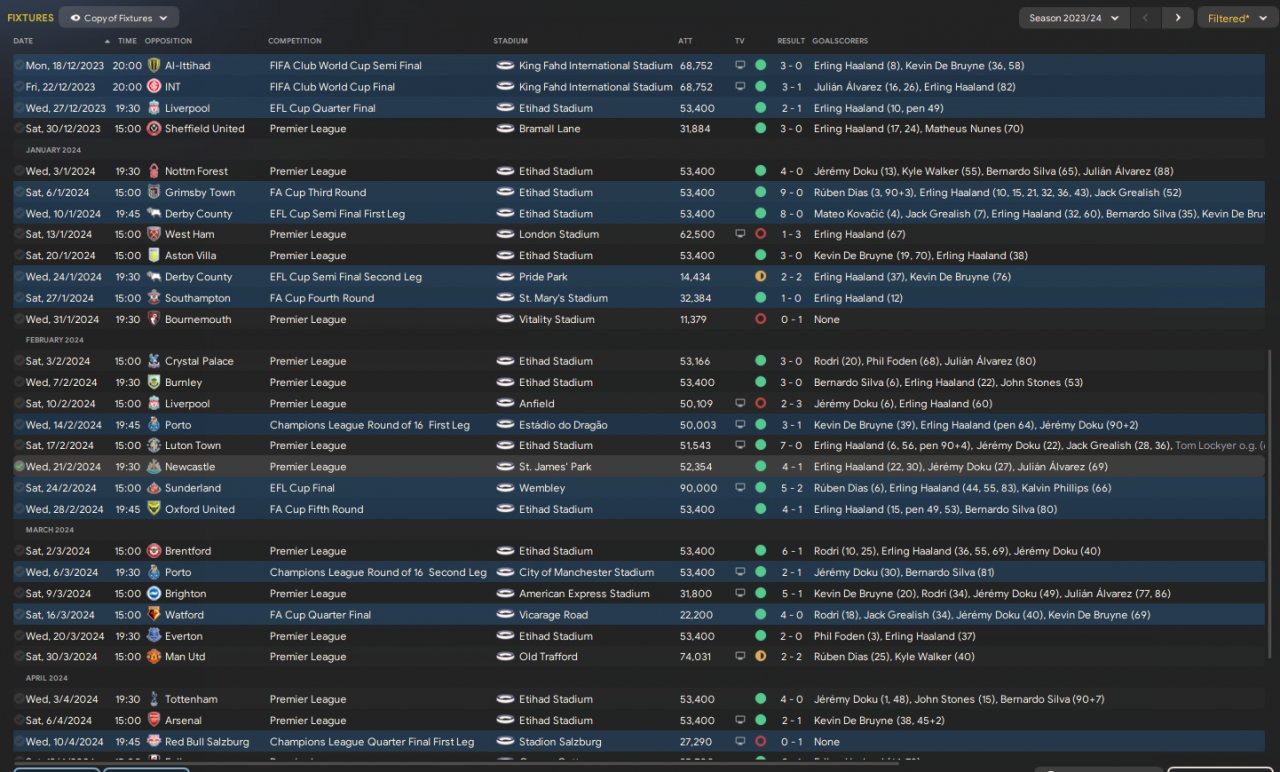Click the Arsenal club badge
This screenshot has height=772, width=1280.
coord(154,721)
